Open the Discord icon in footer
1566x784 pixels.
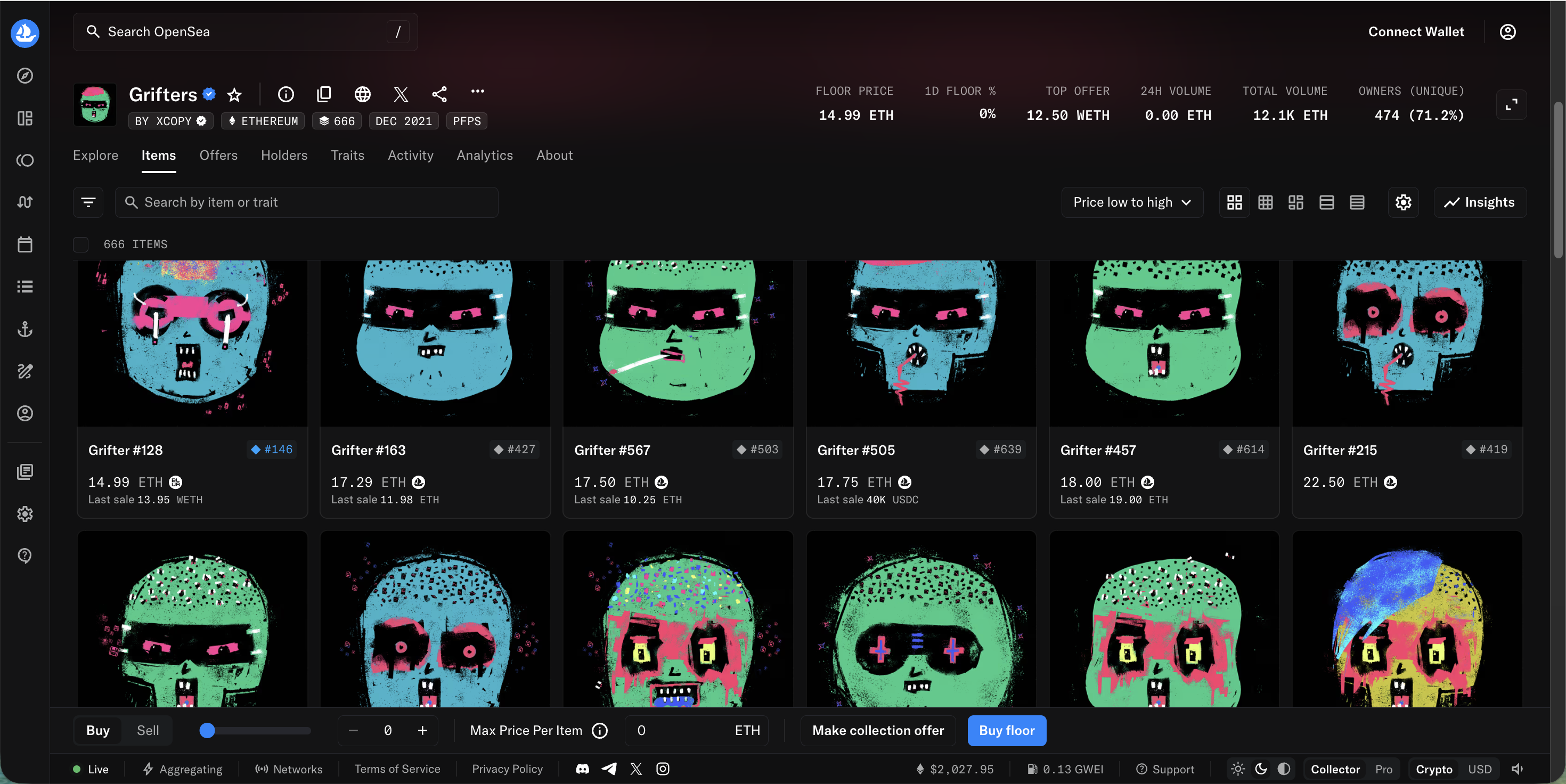[x=582, y=769]
